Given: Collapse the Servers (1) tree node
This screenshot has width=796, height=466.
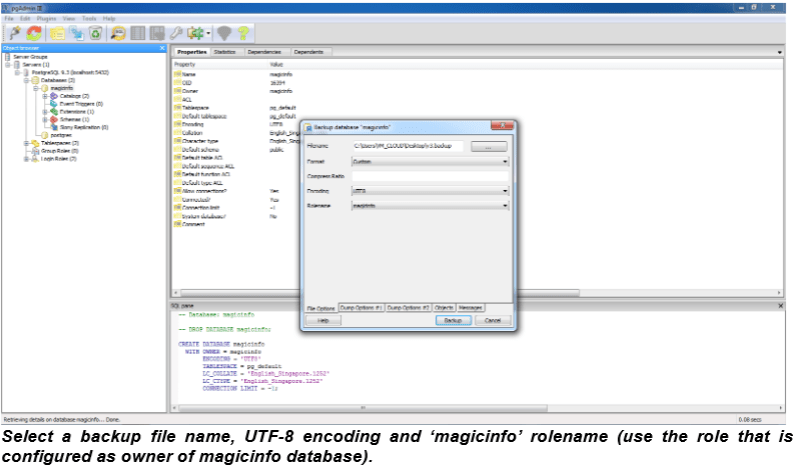Looking at the screenshot, I should pos(8,65).
